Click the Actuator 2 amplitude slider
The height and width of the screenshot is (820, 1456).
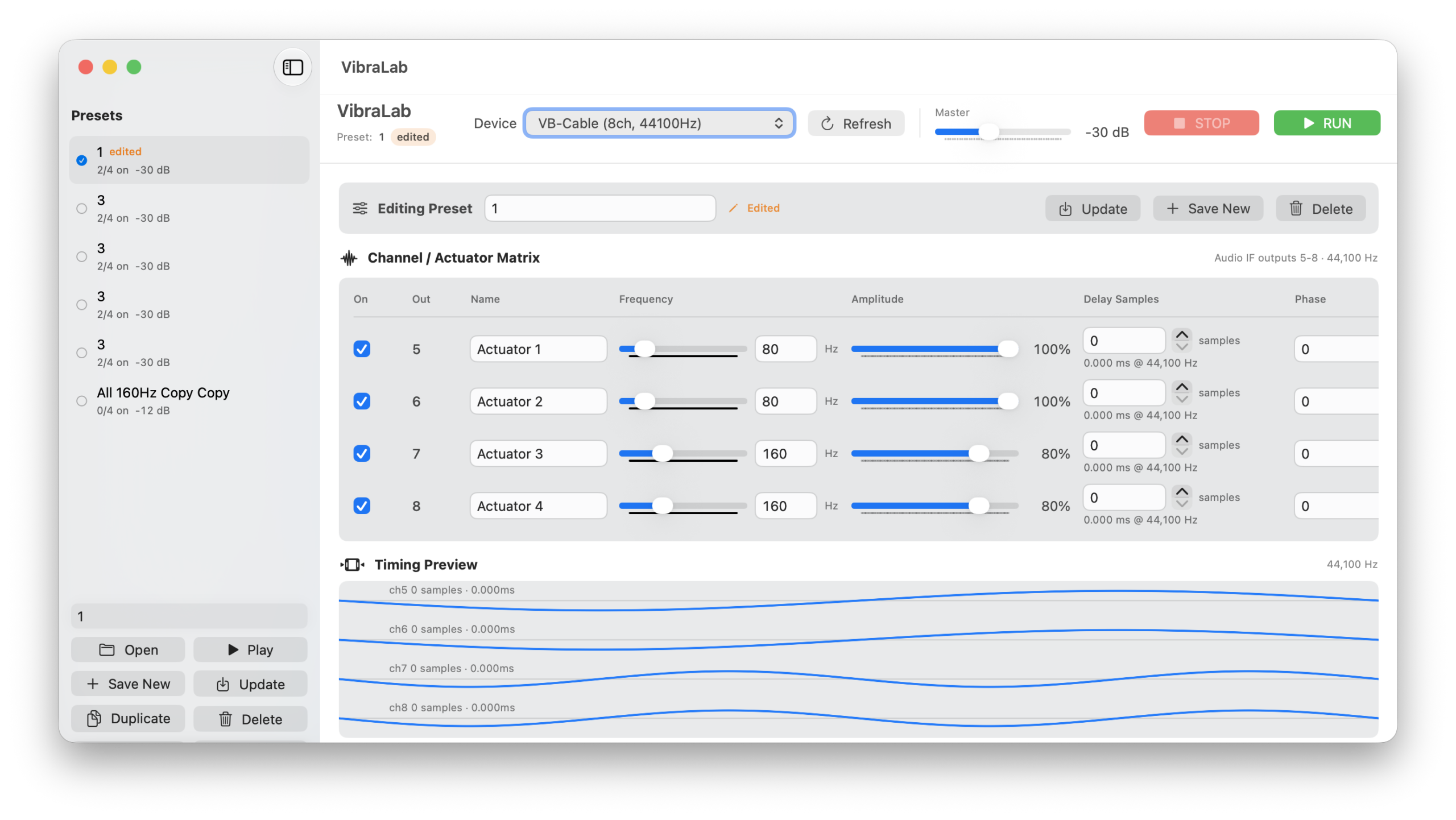(934, 401)
